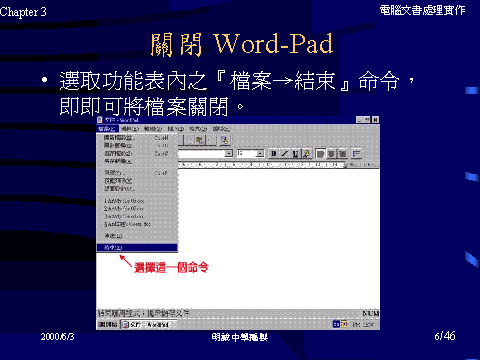The image size is (480, 360).
Task: Click the Paste clipboard toolbar icon
Action: (x=200, y=140)
